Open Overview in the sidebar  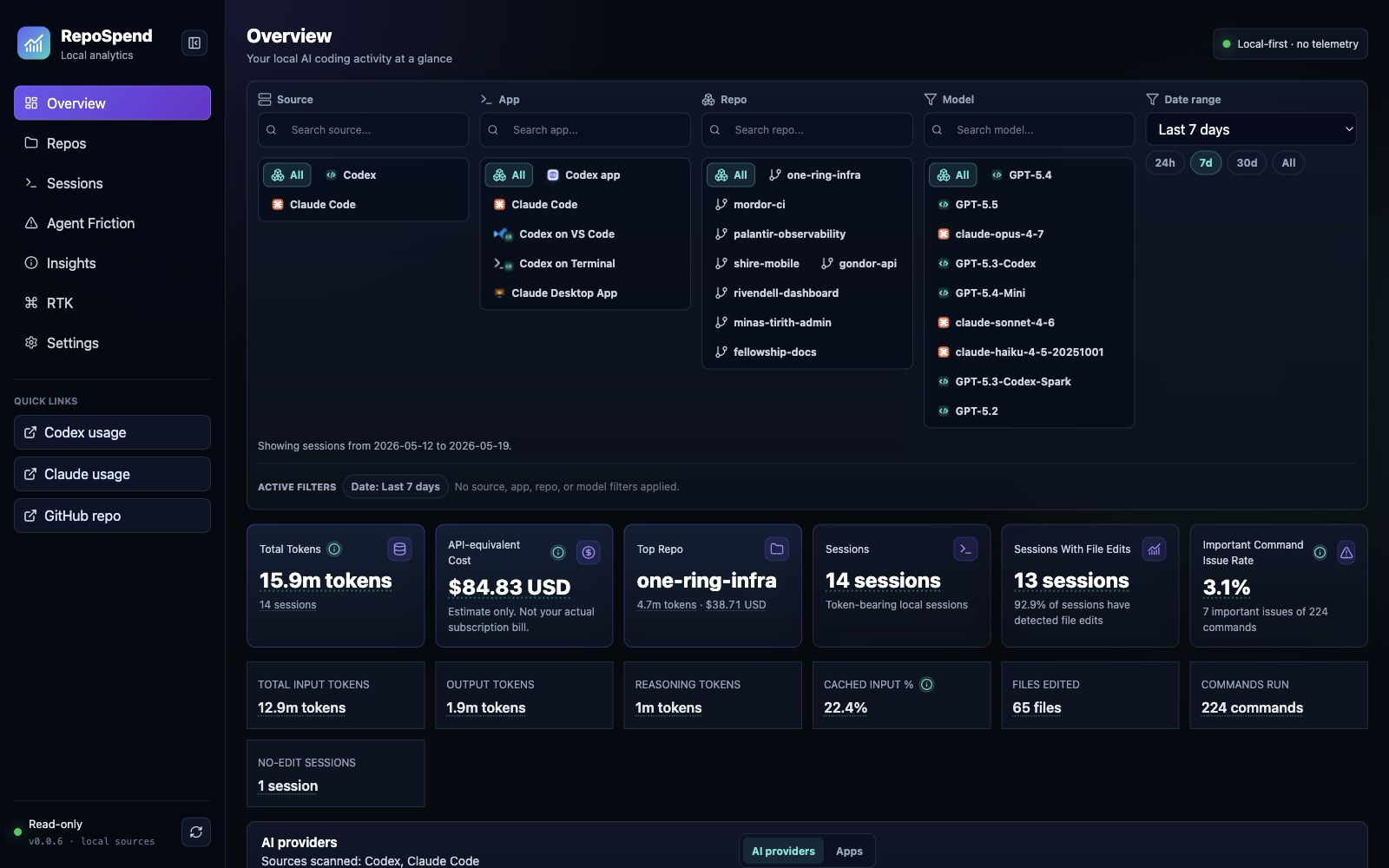tap(112, 102)
